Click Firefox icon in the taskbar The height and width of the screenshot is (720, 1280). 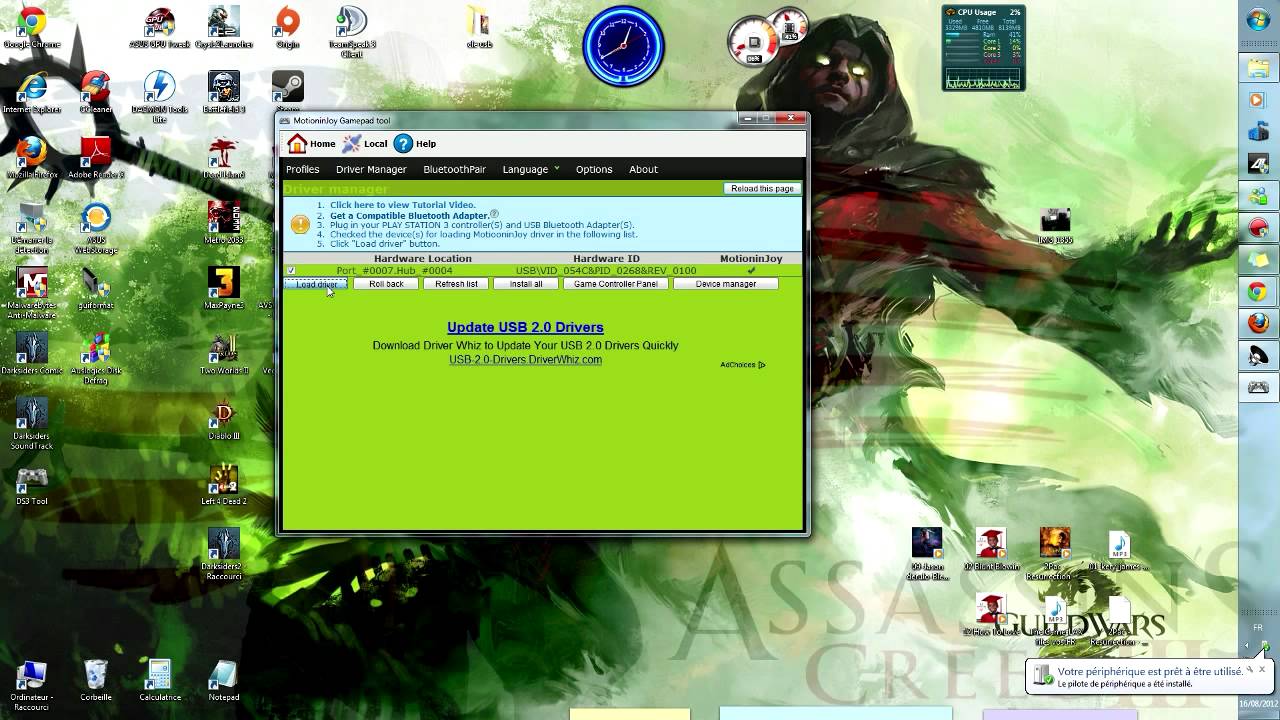(x=1257, y=324)
